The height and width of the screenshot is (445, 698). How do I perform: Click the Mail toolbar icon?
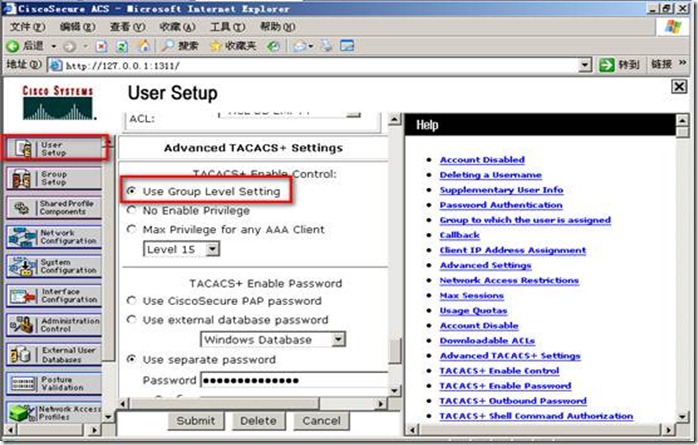click(x=300, y=46)
